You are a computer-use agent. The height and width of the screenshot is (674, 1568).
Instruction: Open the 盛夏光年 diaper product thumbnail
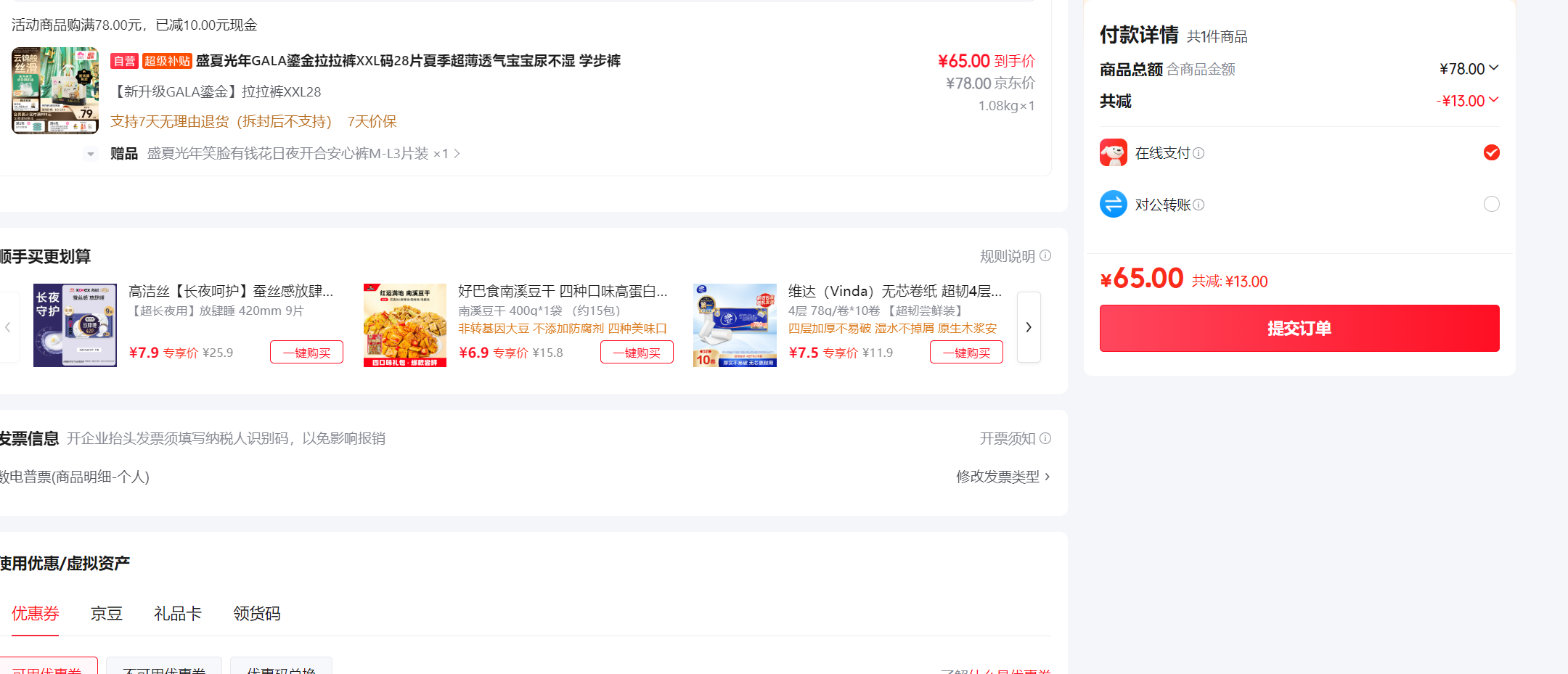point(55,91)
